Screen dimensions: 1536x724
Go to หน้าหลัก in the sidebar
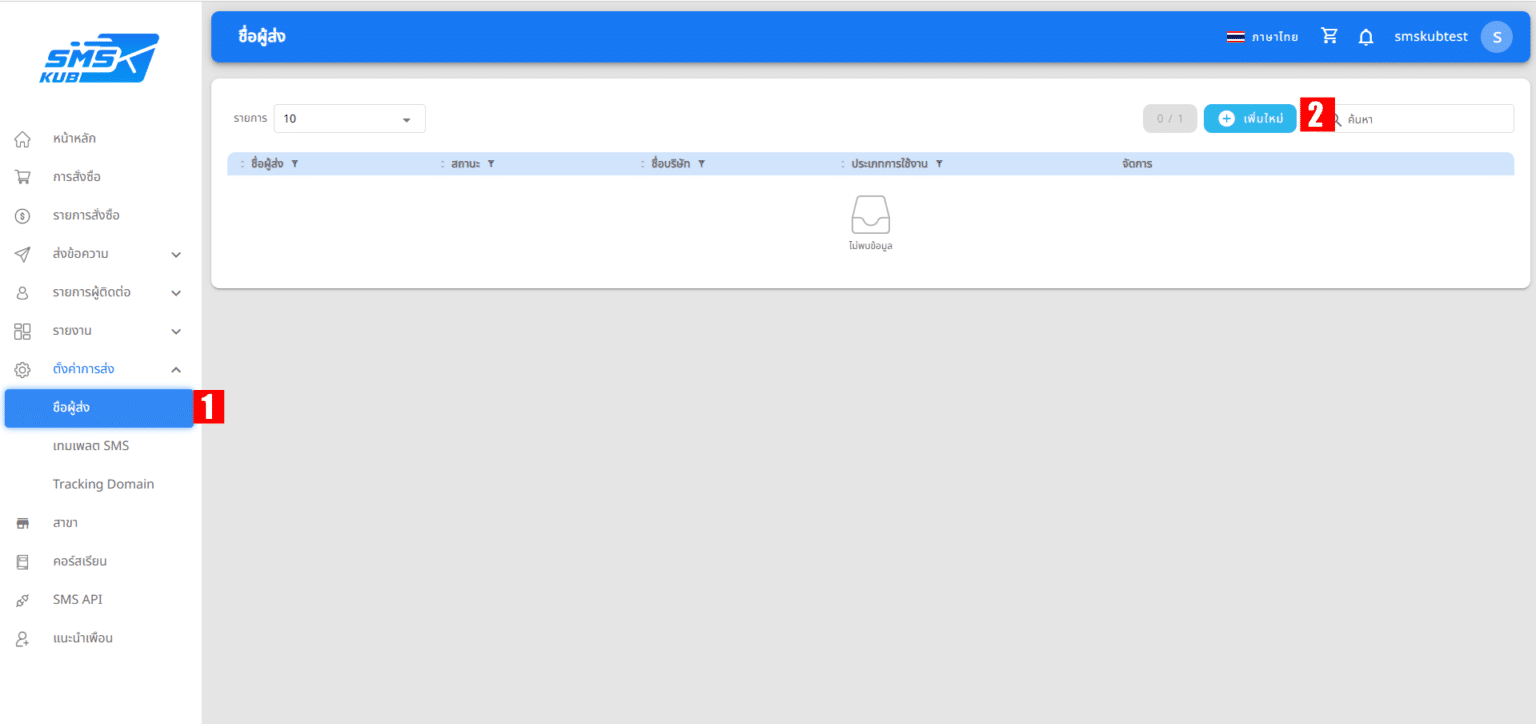pyautogui.click(x=74, y=139)
